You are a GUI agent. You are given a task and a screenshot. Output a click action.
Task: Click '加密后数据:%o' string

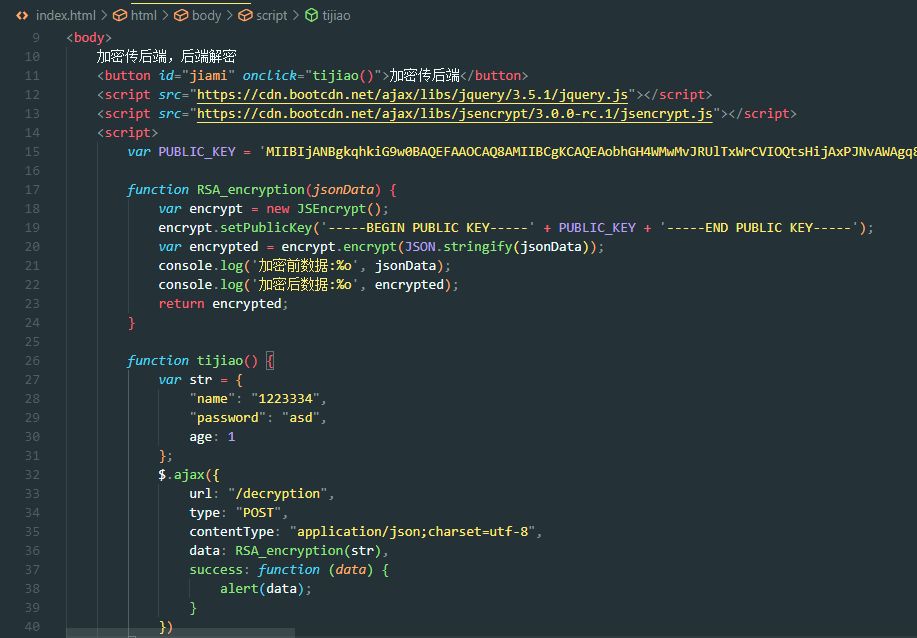305,285
